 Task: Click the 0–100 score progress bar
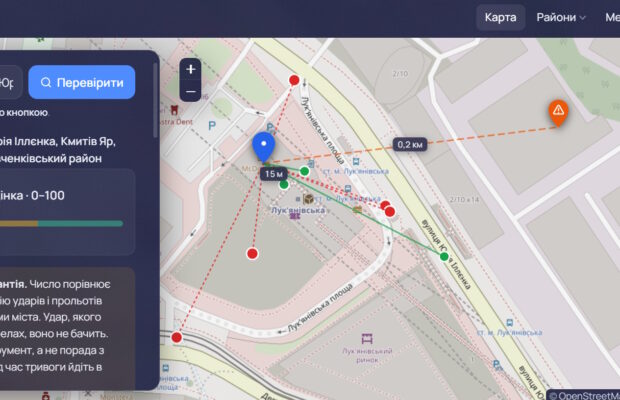[61, 224]
